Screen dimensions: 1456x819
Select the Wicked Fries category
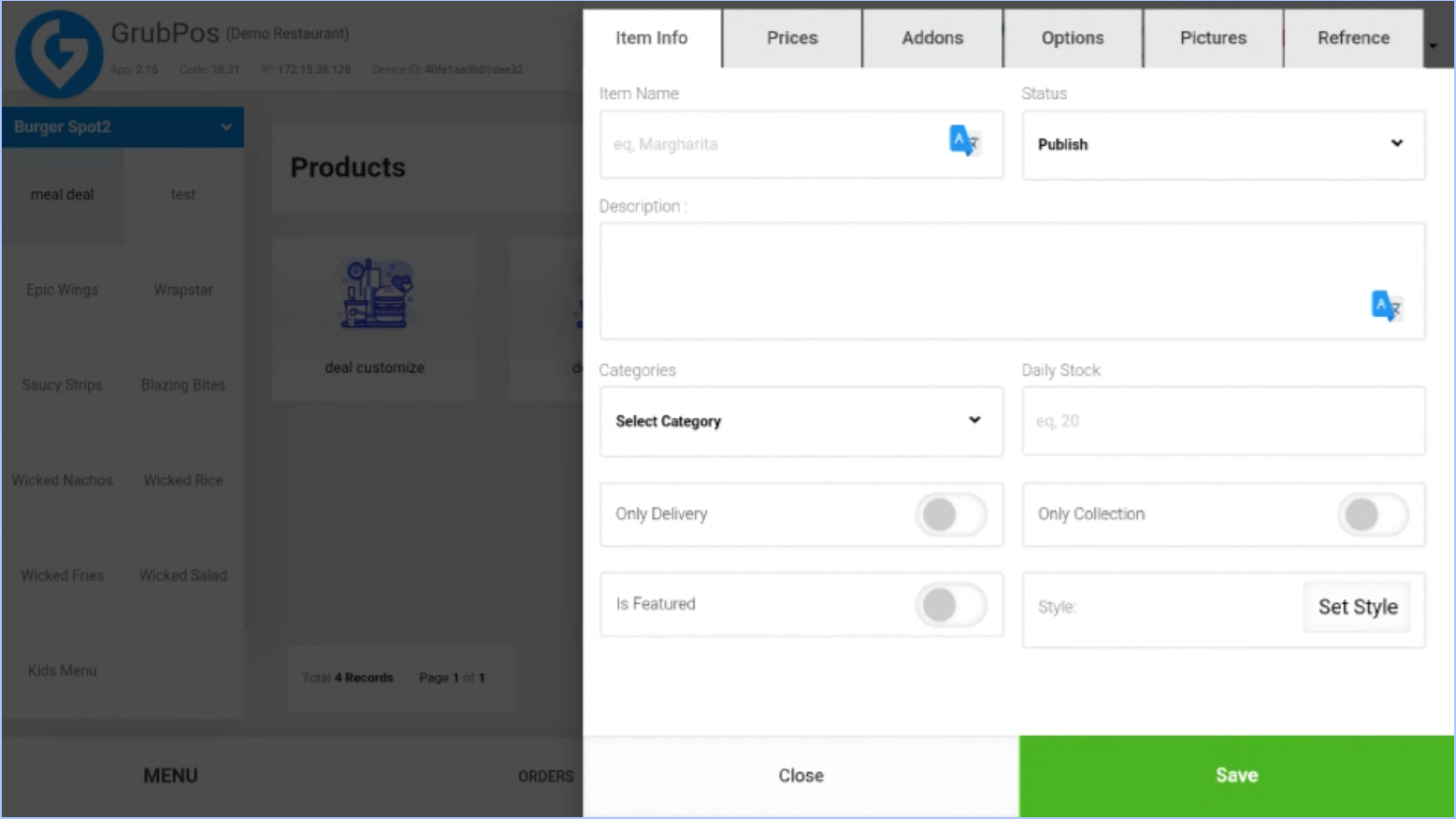63,577
